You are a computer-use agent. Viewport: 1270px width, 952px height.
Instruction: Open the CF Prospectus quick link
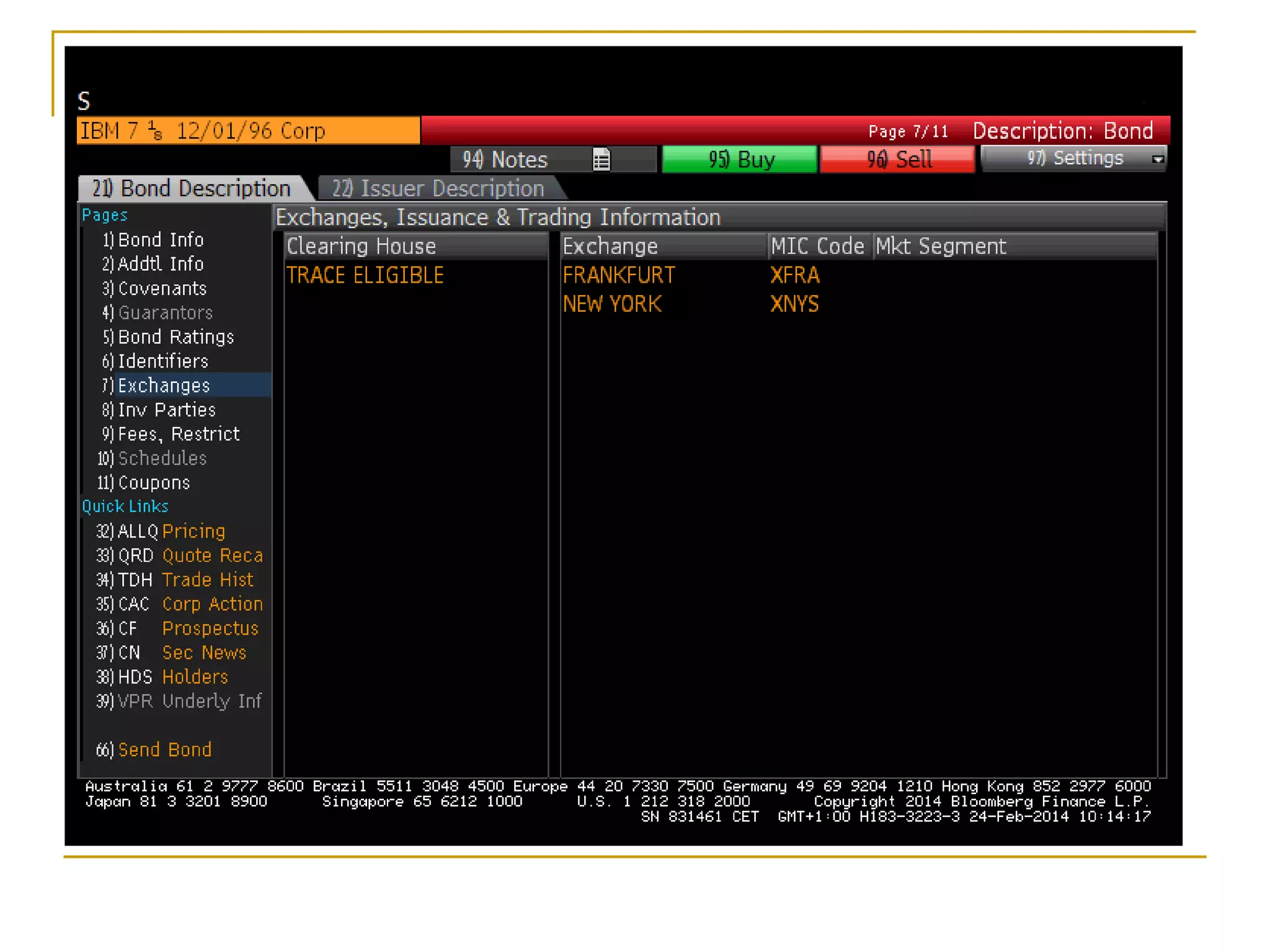[188, 628]
